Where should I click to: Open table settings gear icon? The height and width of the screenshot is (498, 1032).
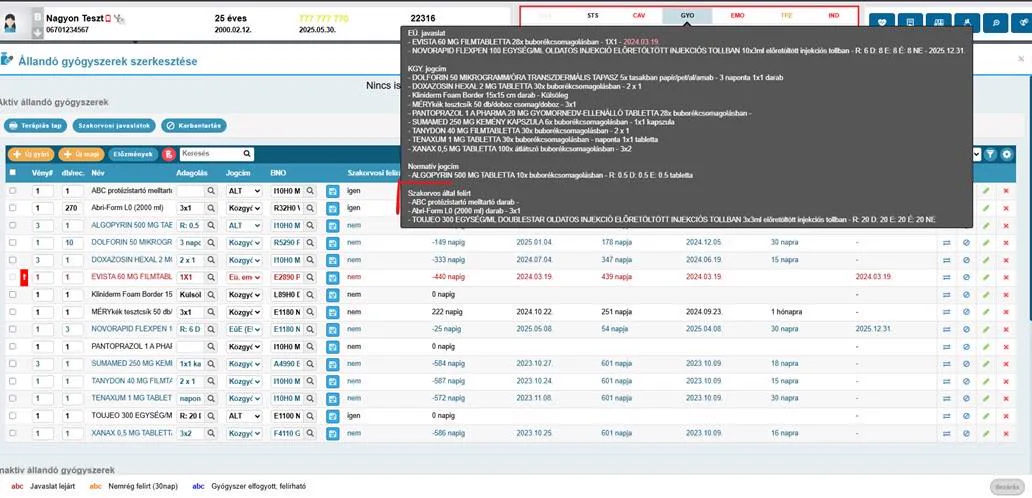(x=1006, y=154)
